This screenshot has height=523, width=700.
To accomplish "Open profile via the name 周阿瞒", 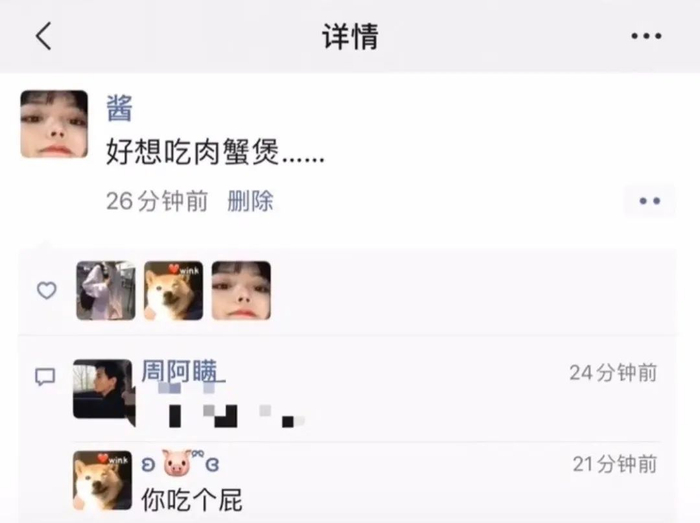I will (x=180, y=371).
